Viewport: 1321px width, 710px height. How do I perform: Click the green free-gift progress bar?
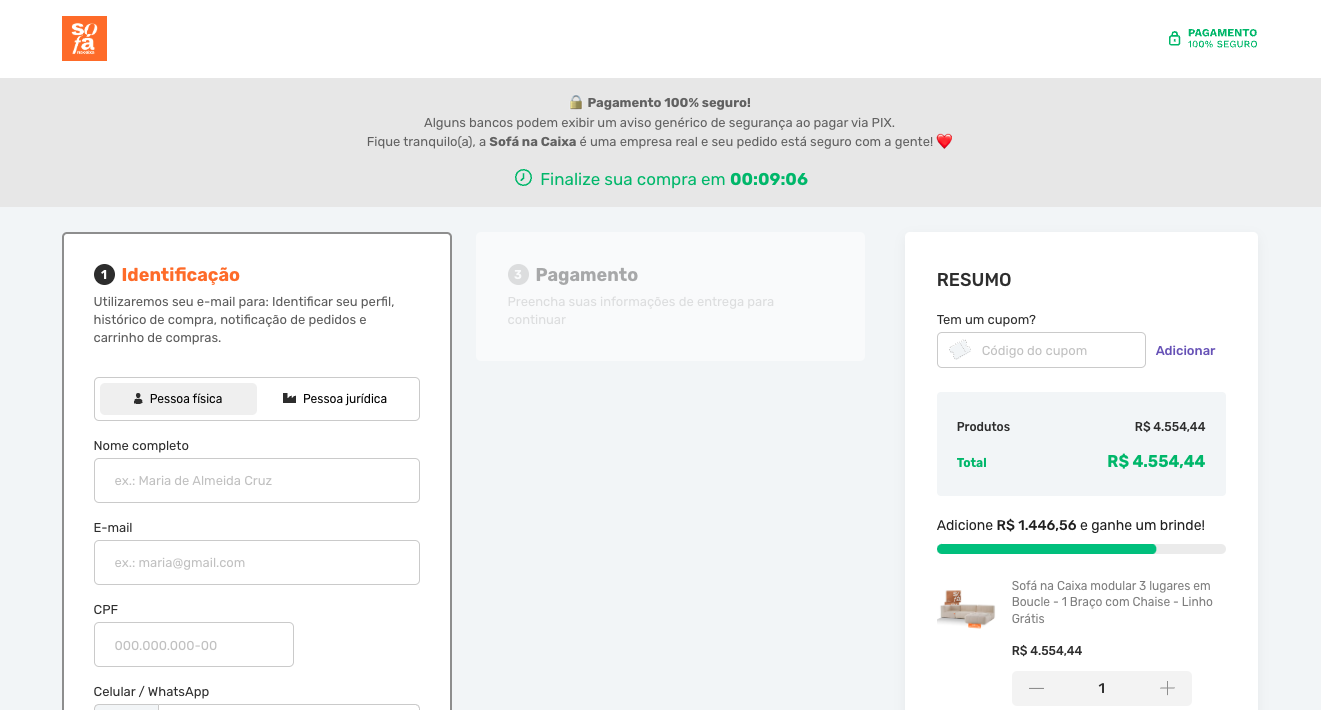(x=1046, y=549)
